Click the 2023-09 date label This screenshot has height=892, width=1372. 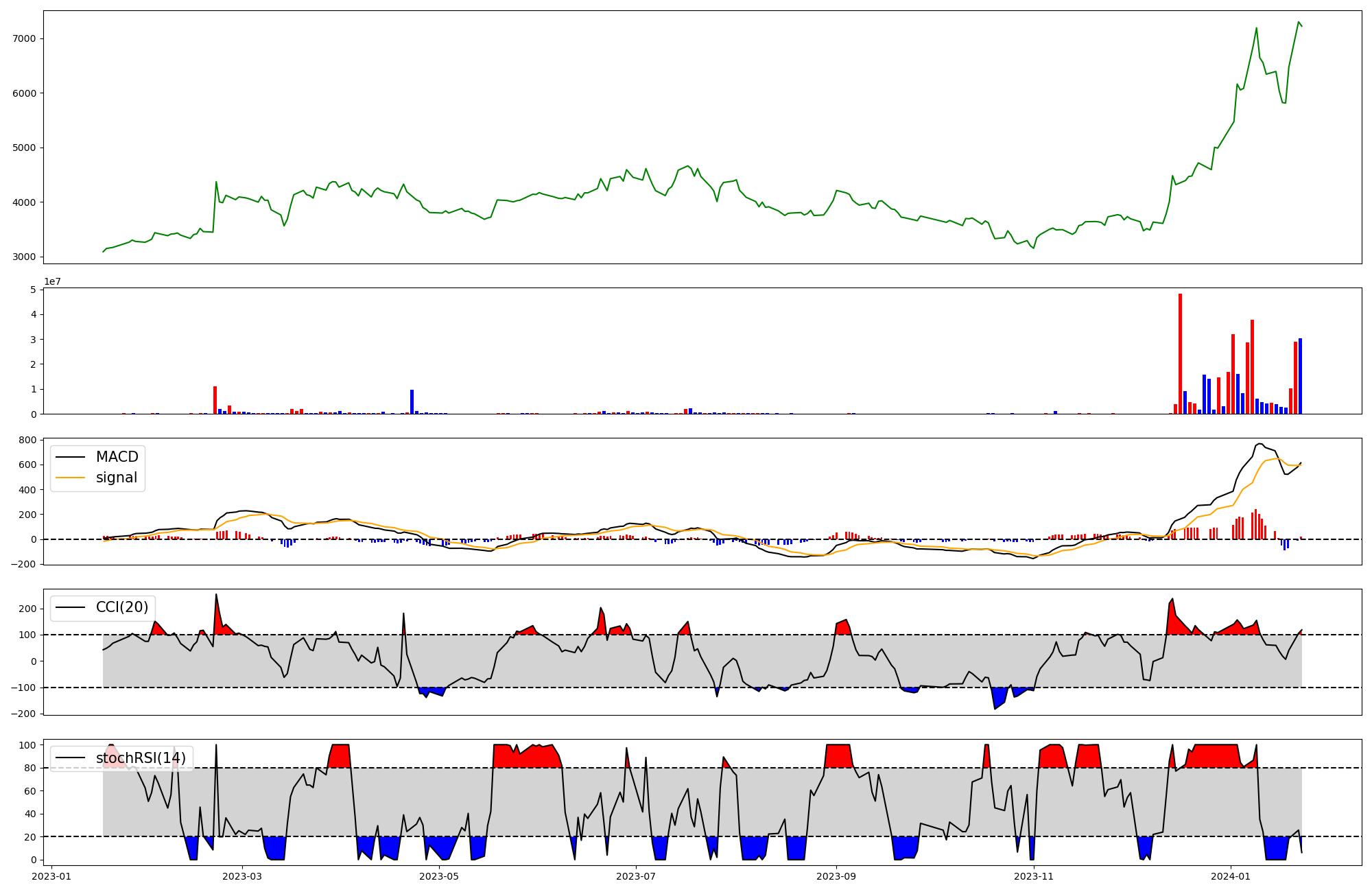(x=836, y=876)
